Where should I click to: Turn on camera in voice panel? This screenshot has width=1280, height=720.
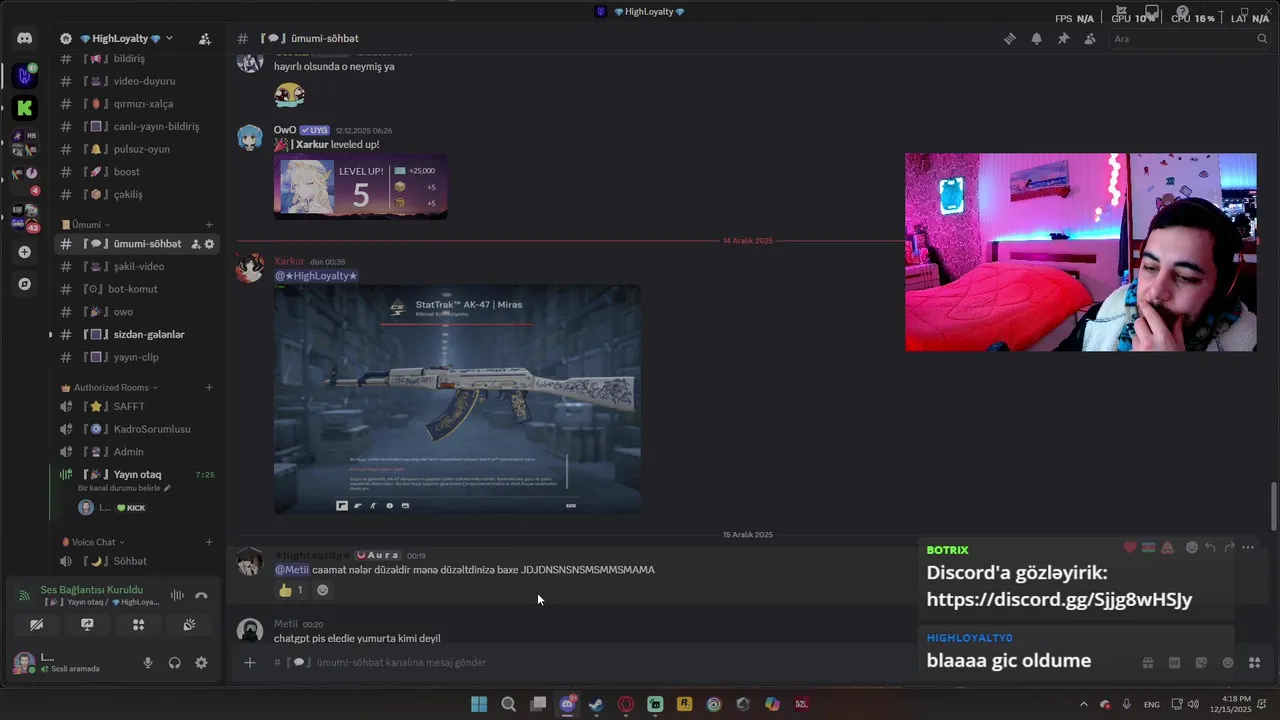(x=36, y=625)
